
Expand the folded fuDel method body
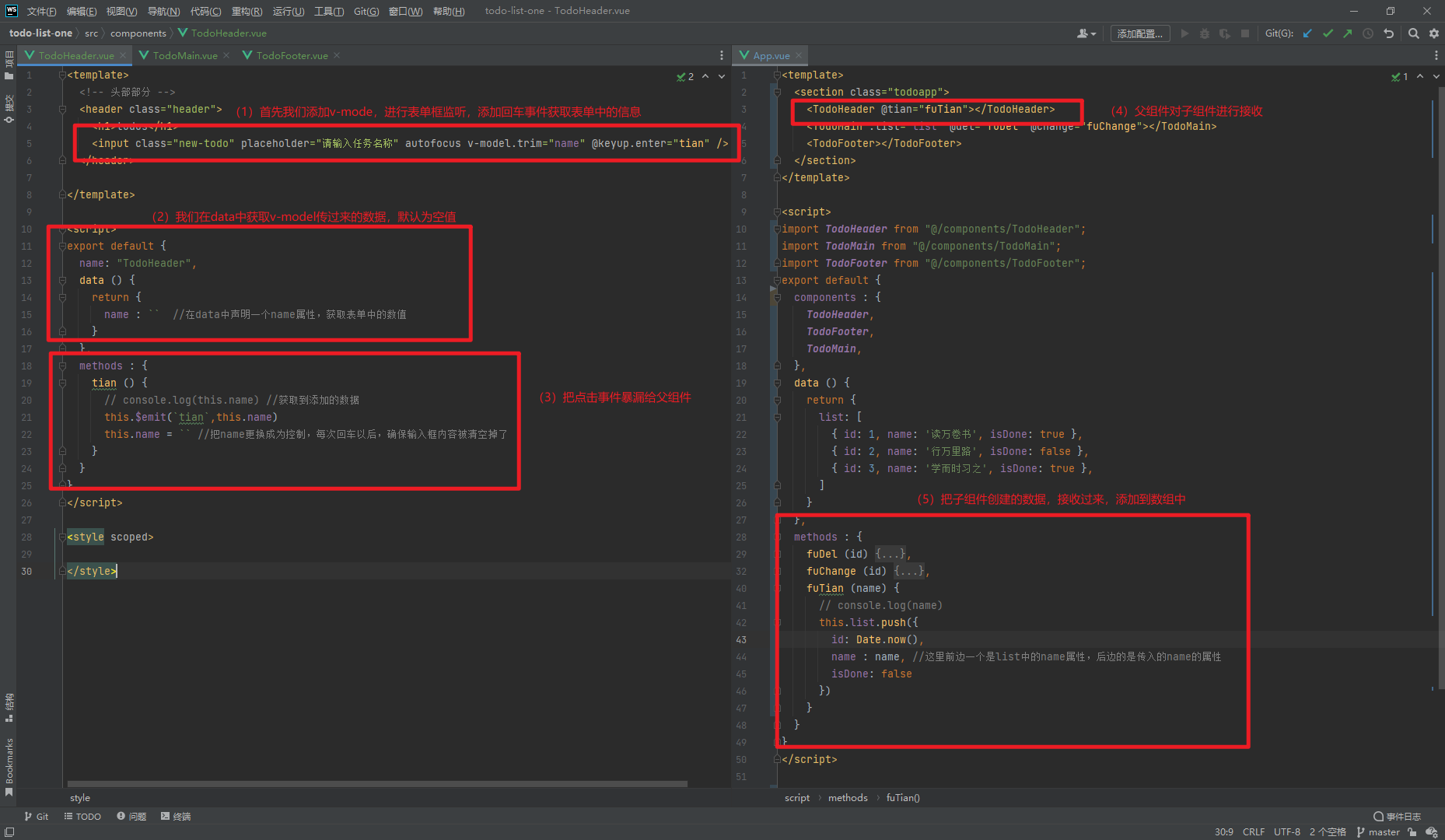[891, 554]
